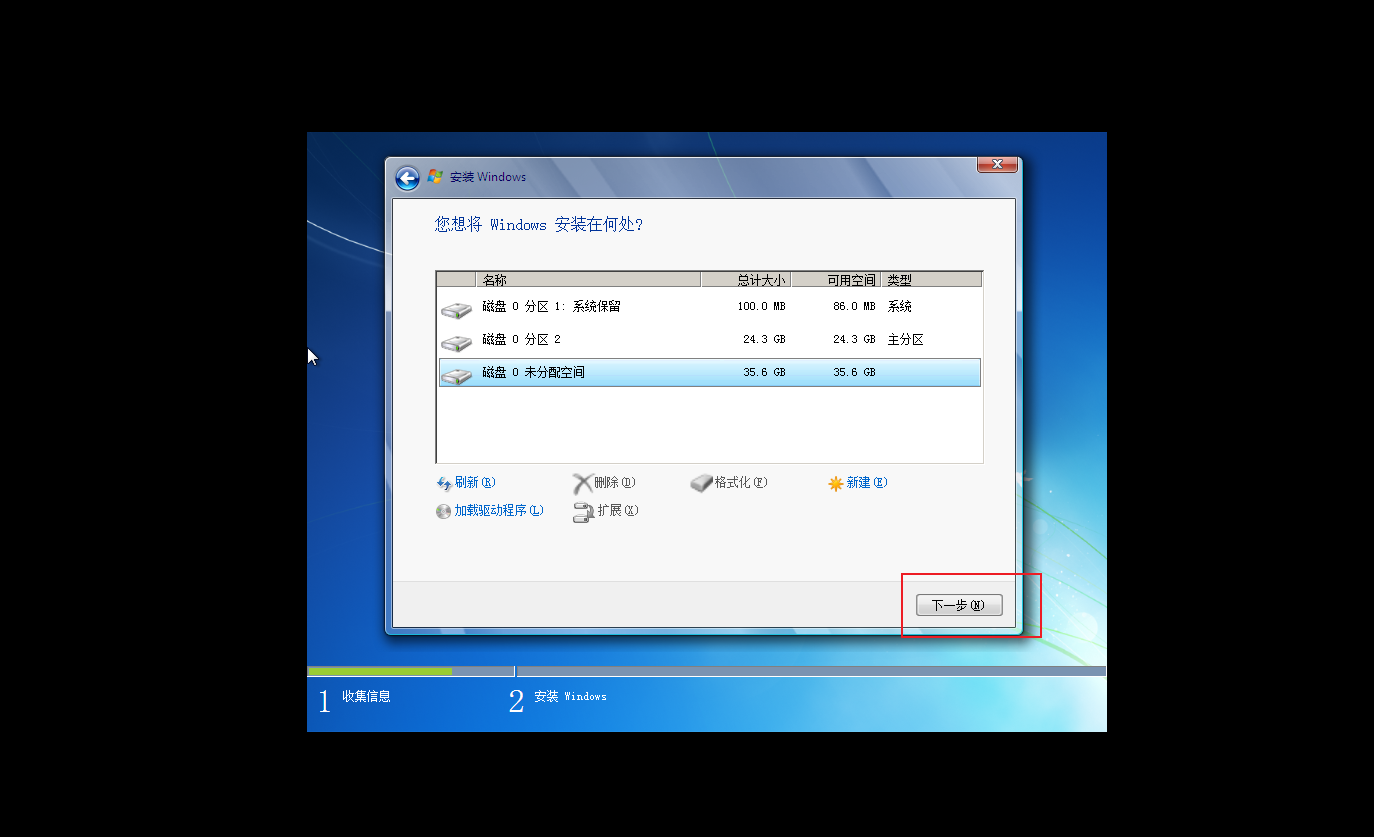
Task: Click the 加载驱动程序 disc icon
Action: pyautogui.click(x=444, y=511)
